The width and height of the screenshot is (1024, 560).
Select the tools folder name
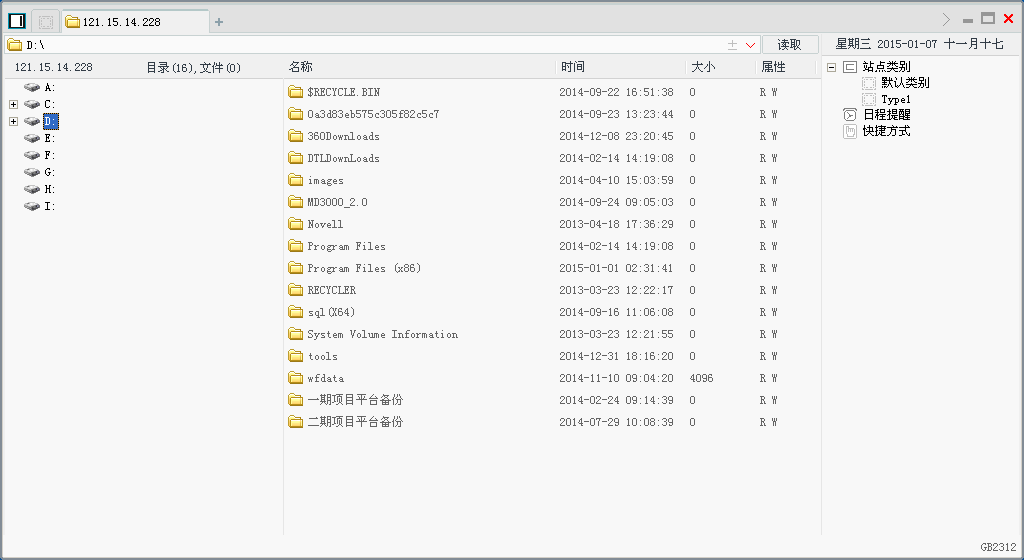[323, 356]
